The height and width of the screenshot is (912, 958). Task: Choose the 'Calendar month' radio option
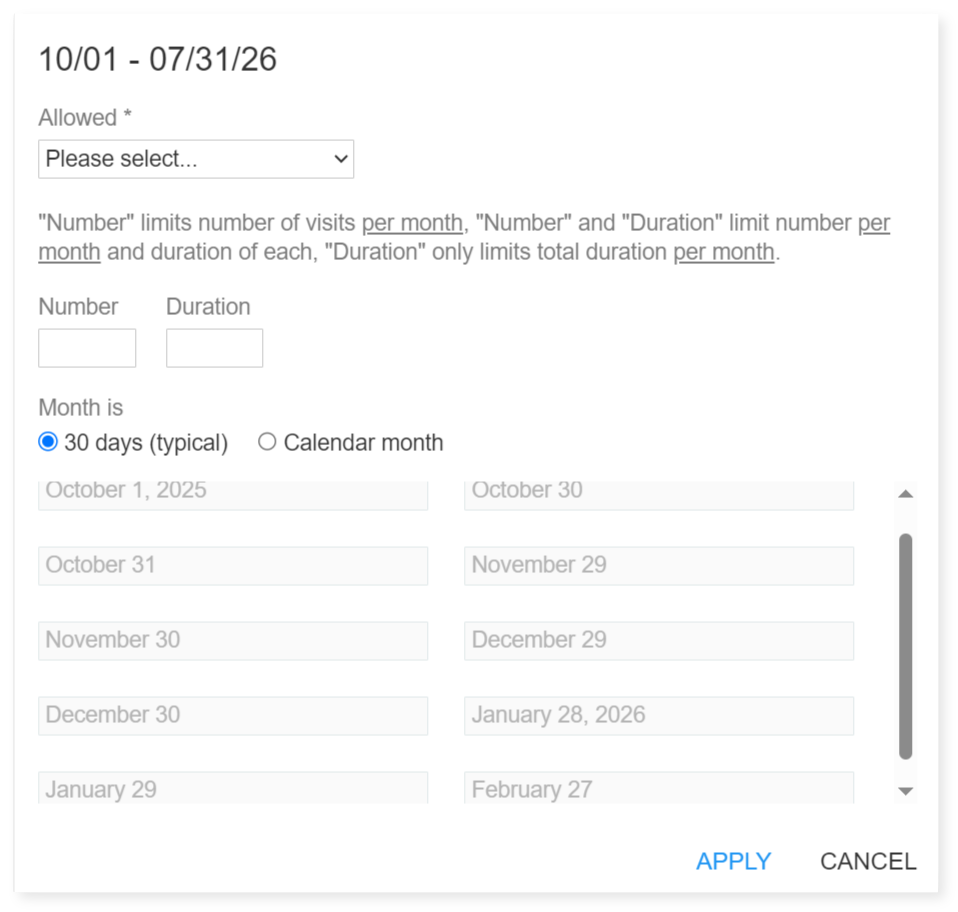tap(267, 441)
